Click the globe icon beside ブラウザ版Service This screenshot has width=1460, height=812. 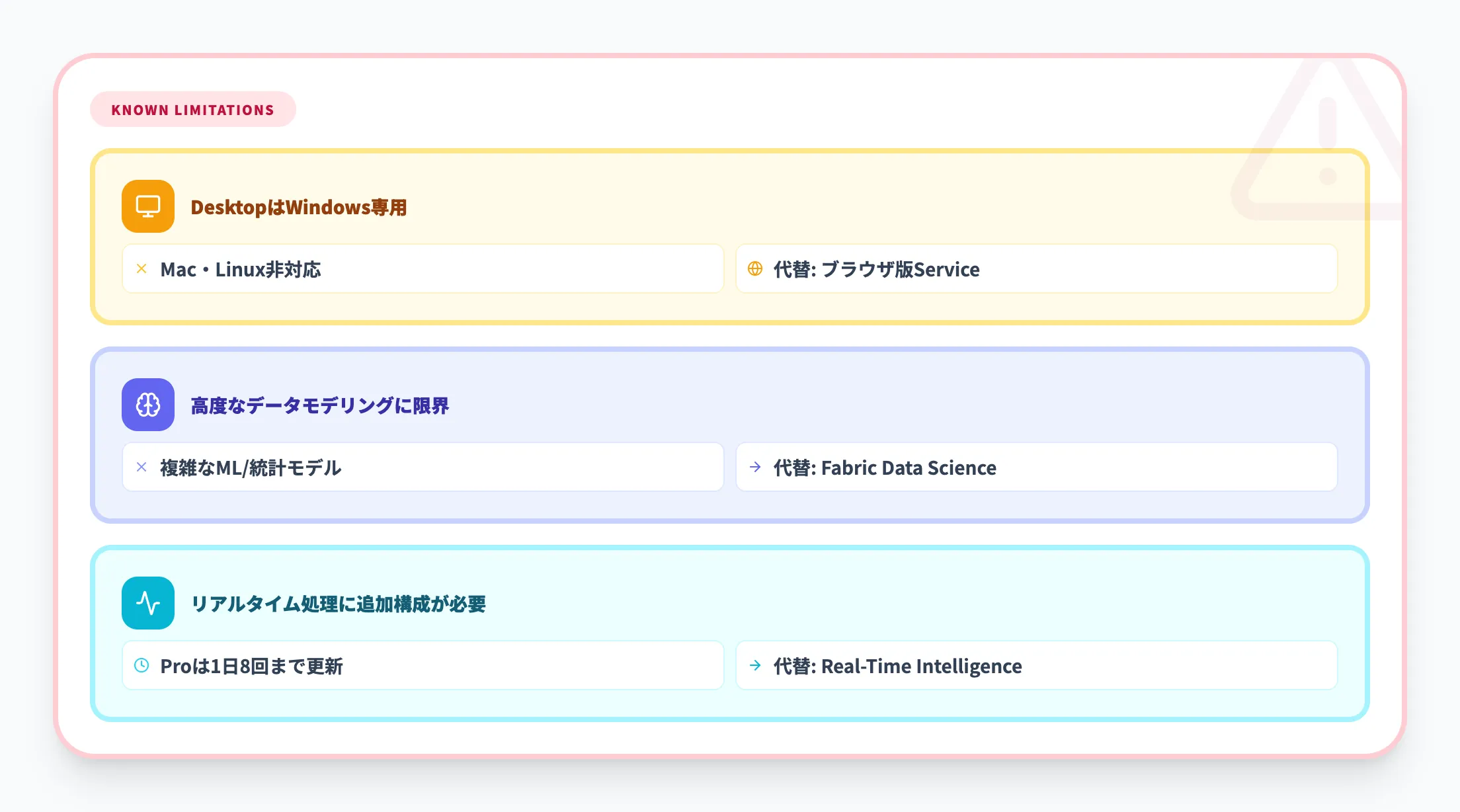[x=755, y=268]
